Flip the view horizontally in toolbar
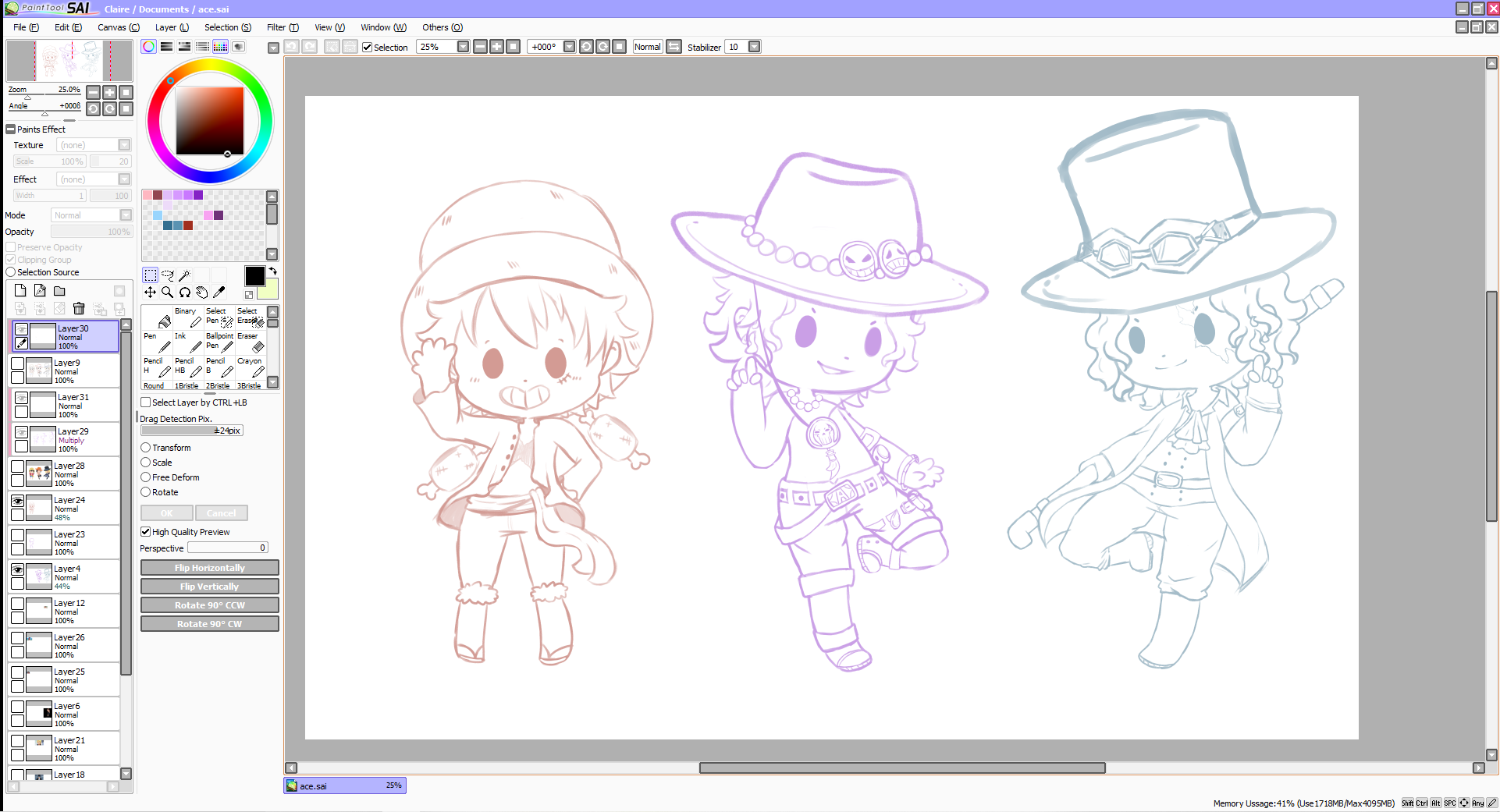 pos(674,47)
